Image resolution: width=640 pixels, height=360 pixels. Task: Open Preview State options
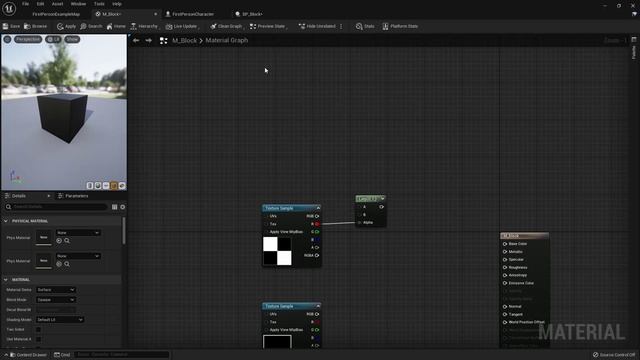point(268,26)
